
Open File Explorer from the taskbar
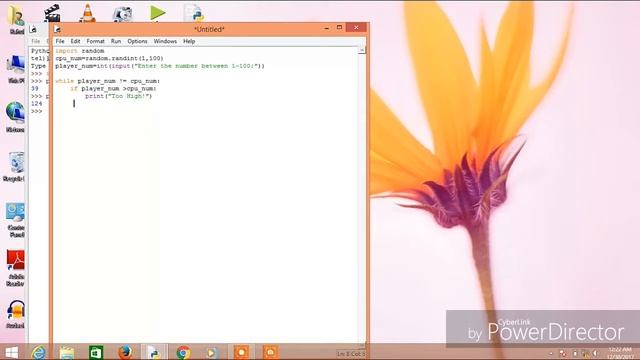67,352
